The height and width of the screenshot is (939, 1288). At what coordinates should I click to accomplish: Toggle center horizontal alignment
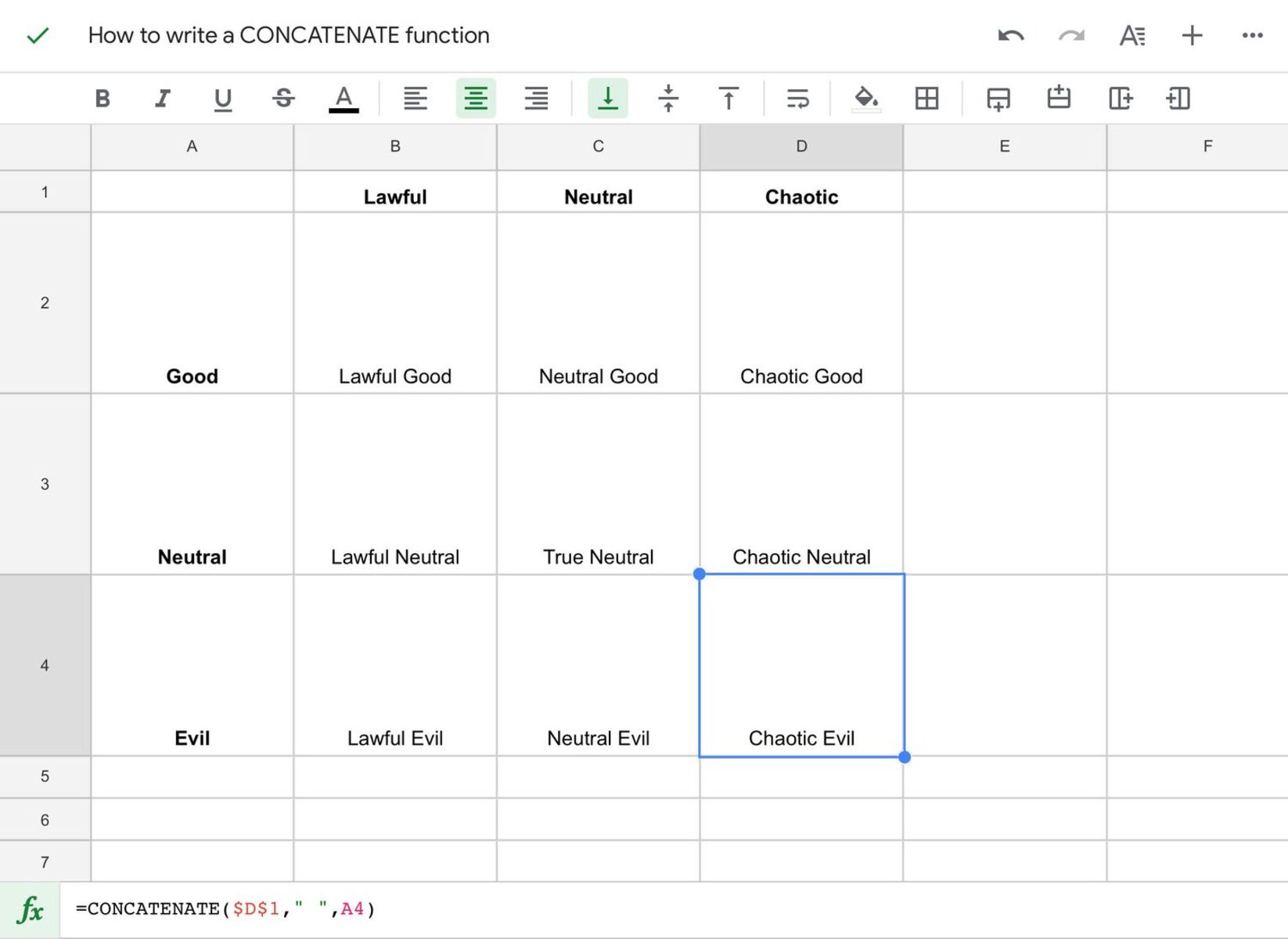pos(476,98)
